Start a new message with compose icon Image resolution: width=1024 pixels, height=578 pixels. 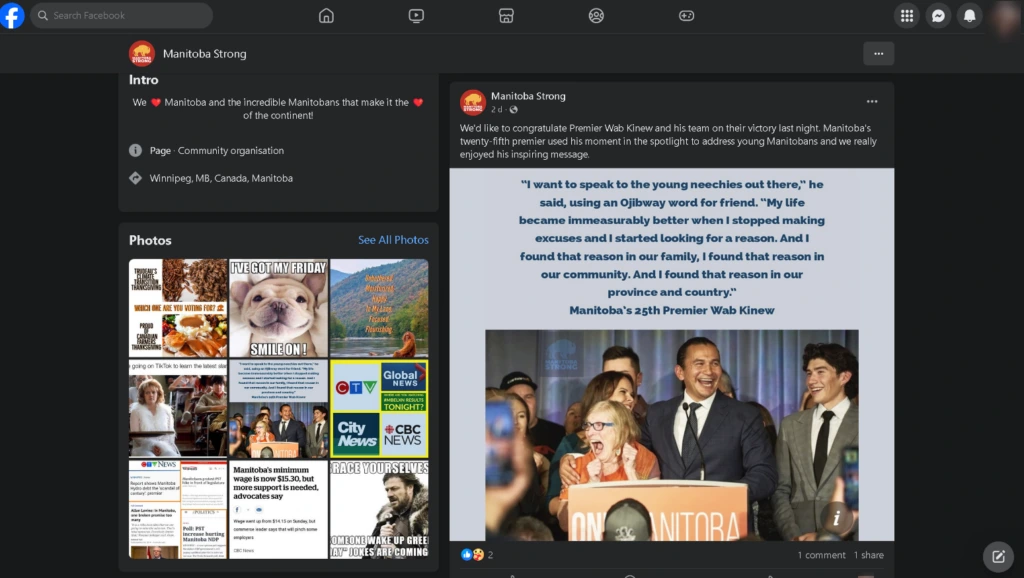[x=998, y=556]
